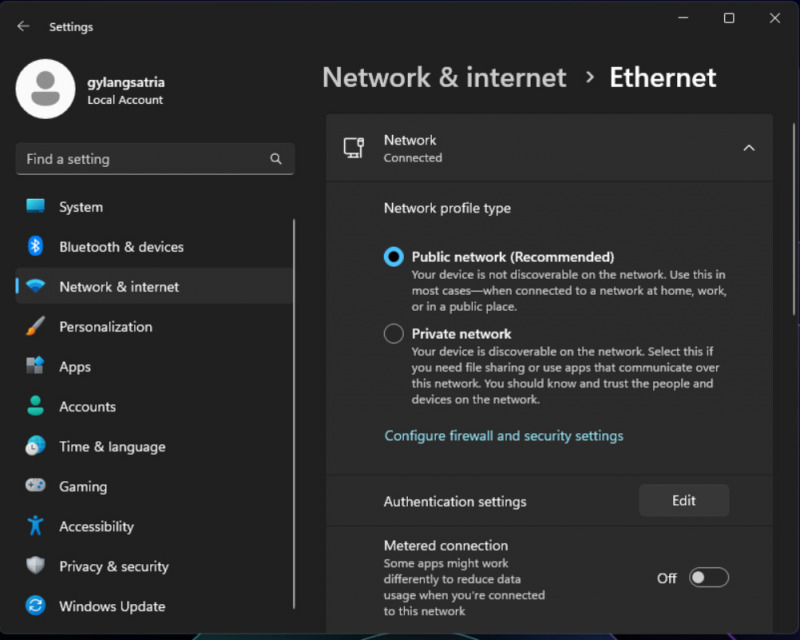Minimize the Settings window
The height and width of the screenshot is (640, 800).
(683, 18)
